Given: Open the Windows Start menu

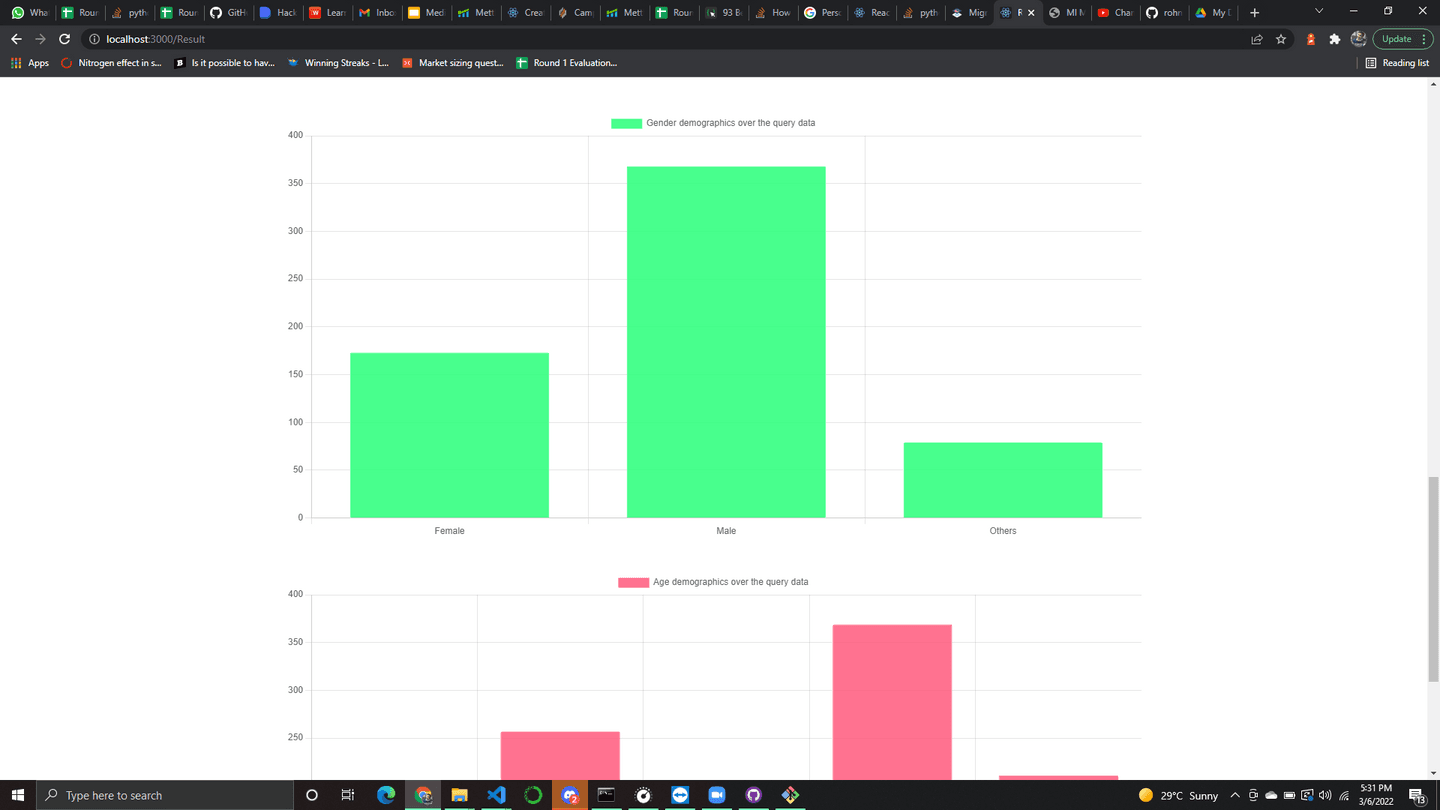Looking at the screenshot, I should click(x=17, y=795).
